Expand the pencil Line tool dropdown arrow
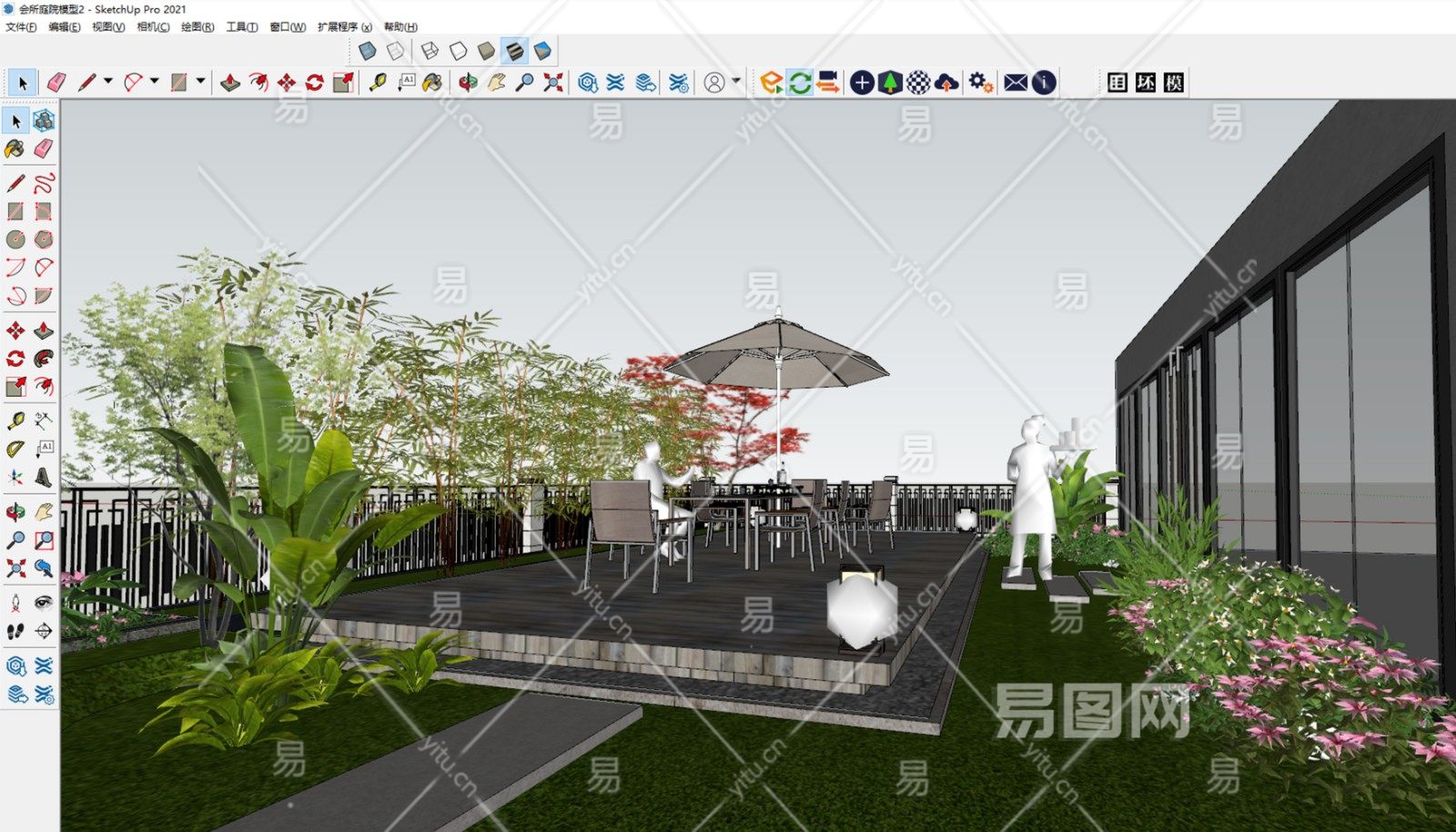Image resolution: width=1456 pixels, height=832 pixels. tap(107, 82)
